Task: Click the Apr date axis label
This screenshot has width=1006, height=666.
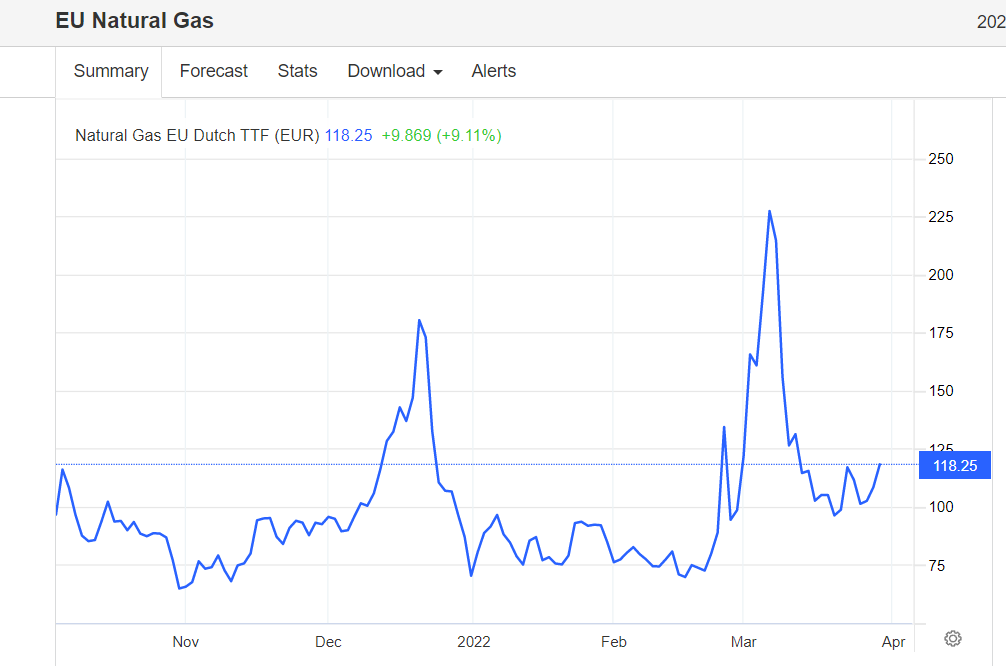Action: click(x=893, y=642)
